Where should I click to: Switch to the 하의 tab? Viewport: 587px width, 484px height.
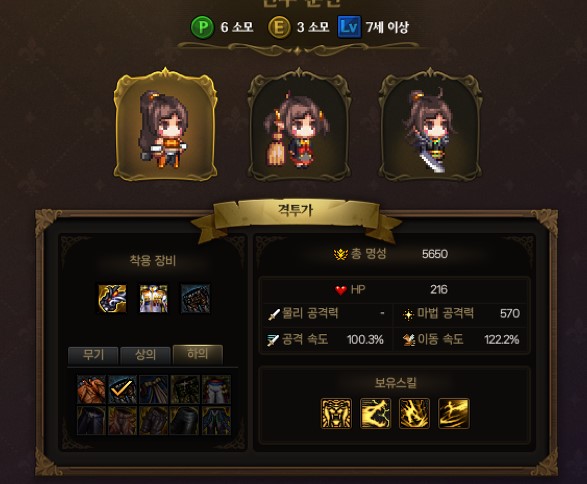198,354
